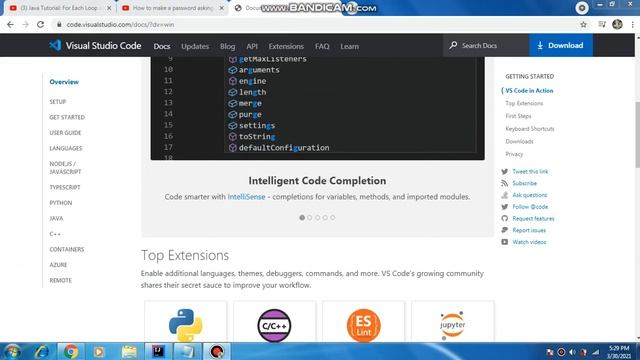
Task: Click the page vertical scrollbar thumb
Action: [x=637, y=134]
